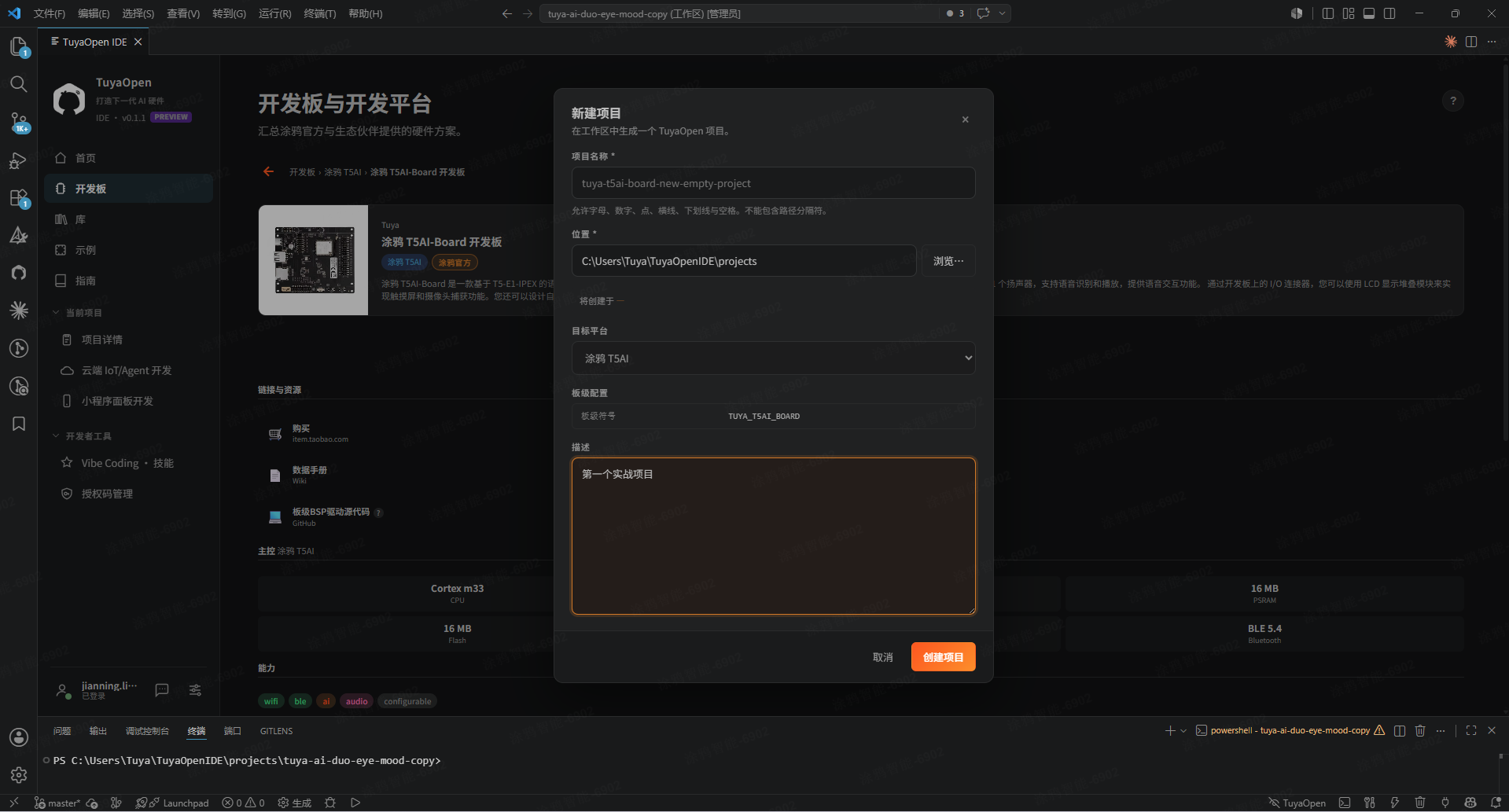The height and width of the screenshot is (812, 1509).
Task: Open the 文件(F) menu
Action: pos(50,13)
